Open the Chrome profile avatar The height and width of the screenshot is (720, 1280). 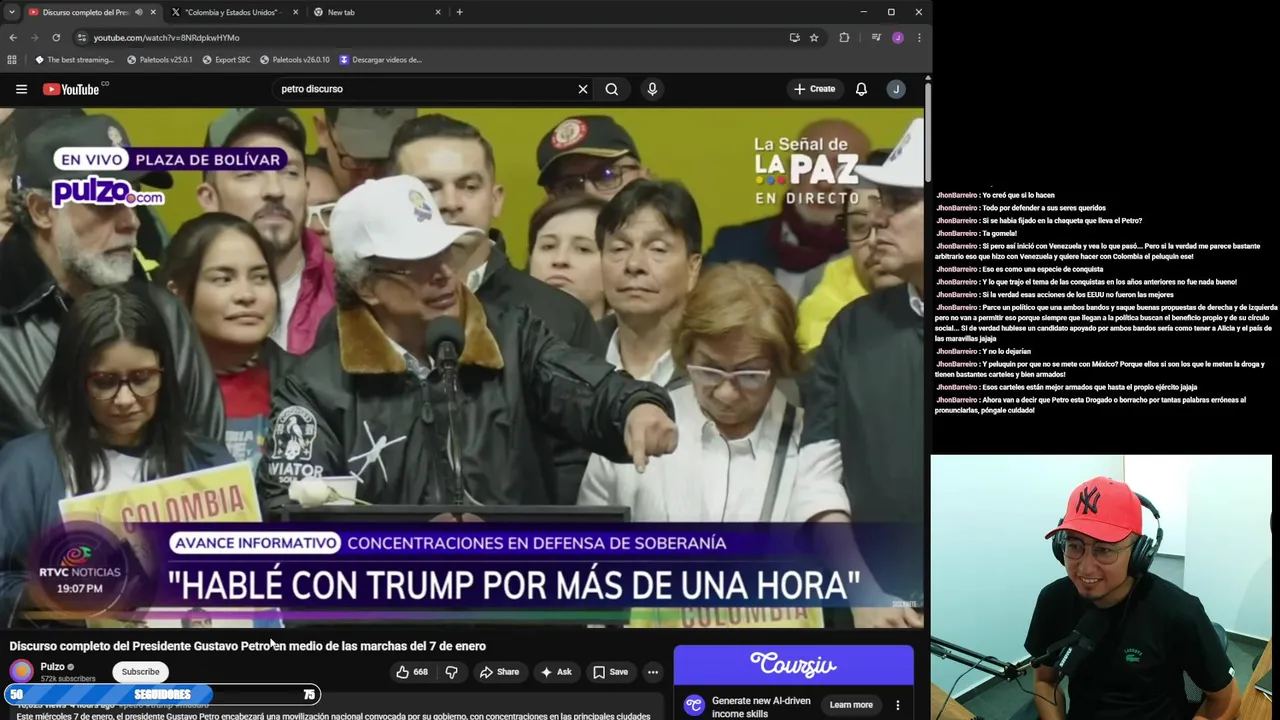[x=898, y=37]
